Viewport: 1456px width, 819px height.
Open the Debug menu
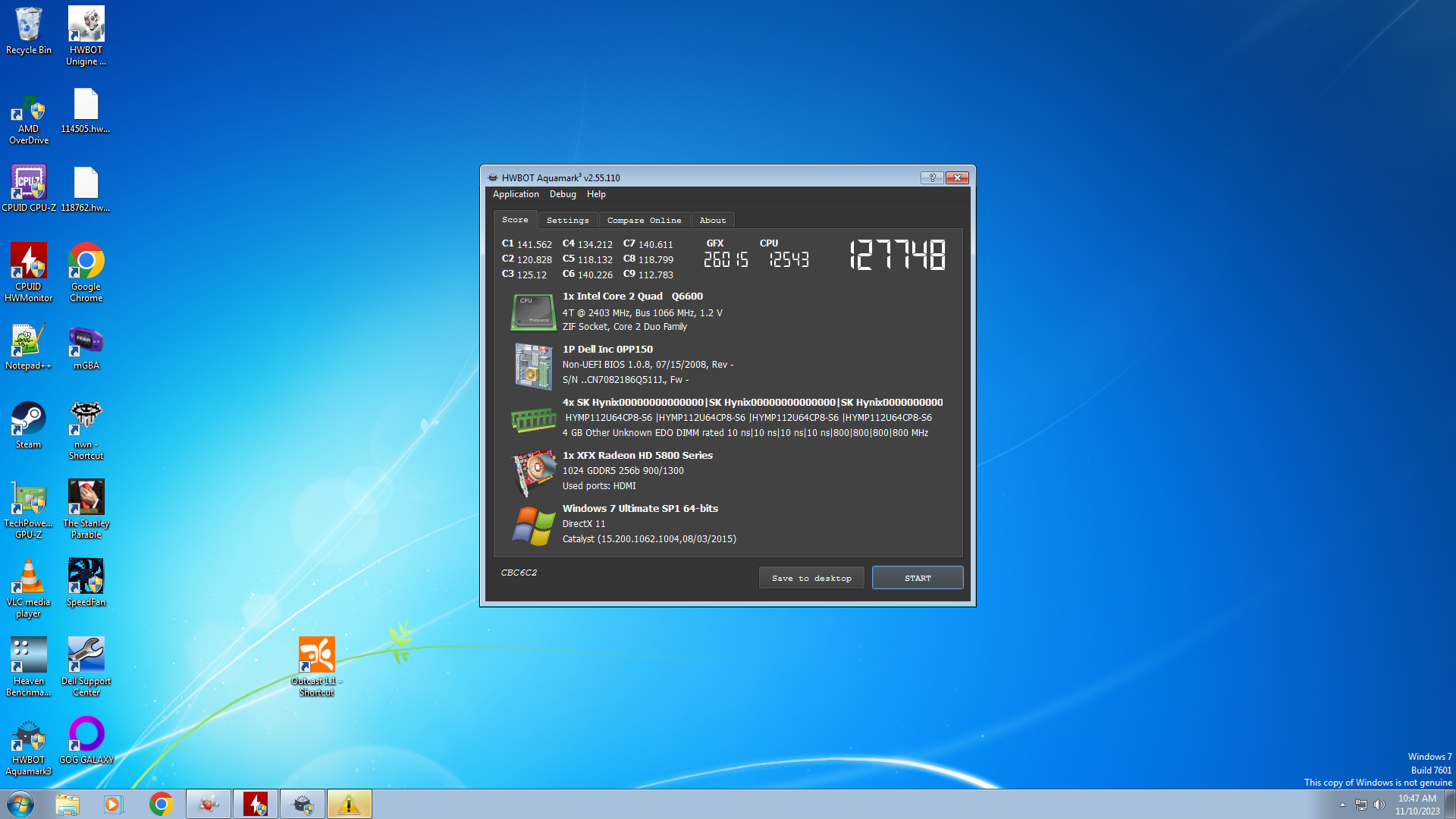click(x=563, y=194)
